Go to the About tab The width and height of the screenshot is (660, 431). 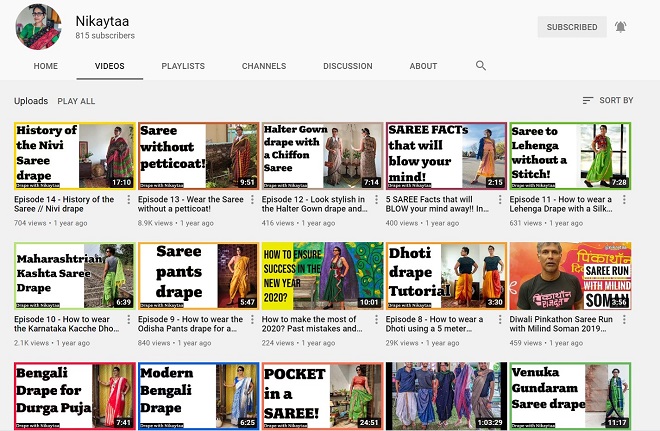pyautogui.click(x=423, y=66)
